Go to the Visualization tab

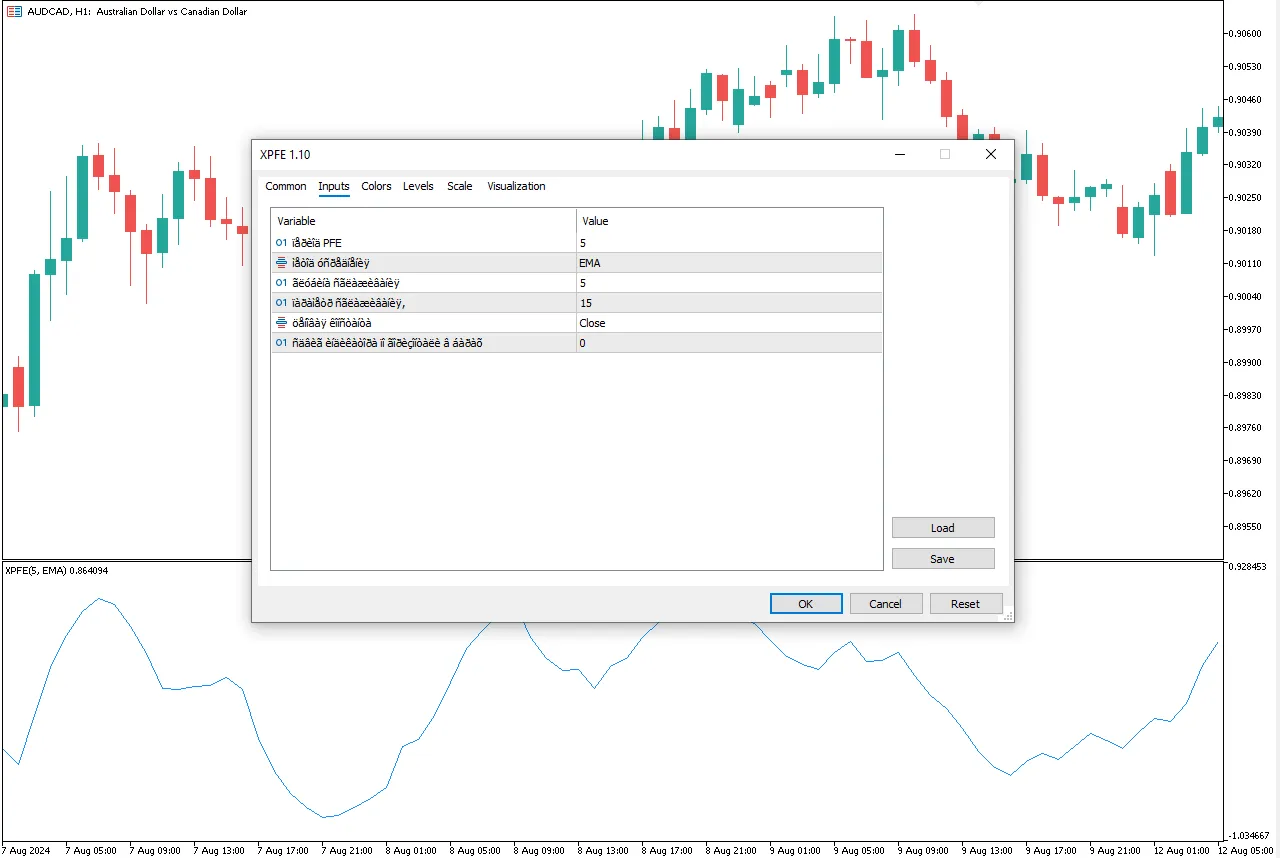[516, 186]
